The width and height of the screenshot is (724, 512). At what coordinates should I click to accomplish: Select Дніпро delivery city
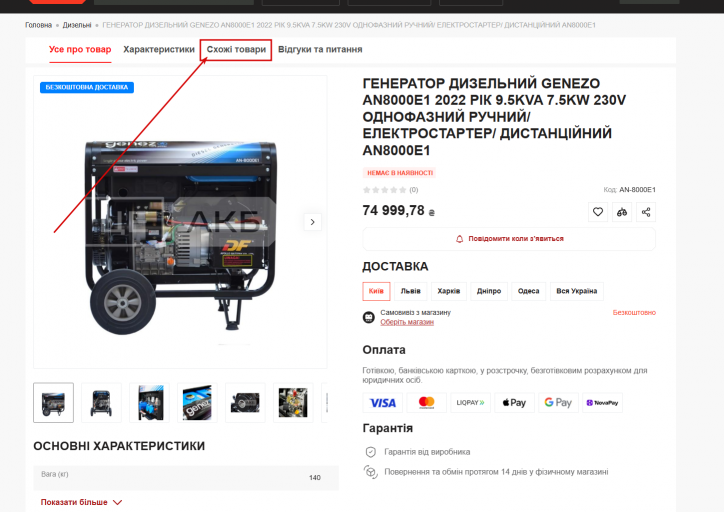(x=489, y=291)
